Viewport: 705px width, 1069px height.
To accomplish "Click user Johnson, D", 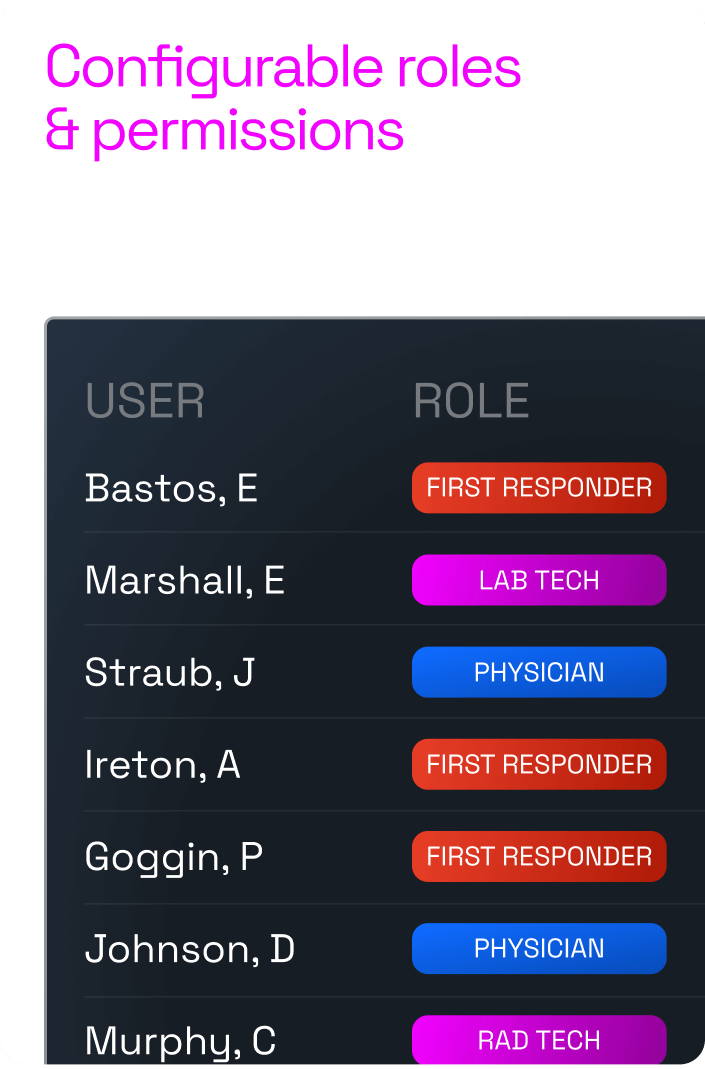I will [190, 948].
